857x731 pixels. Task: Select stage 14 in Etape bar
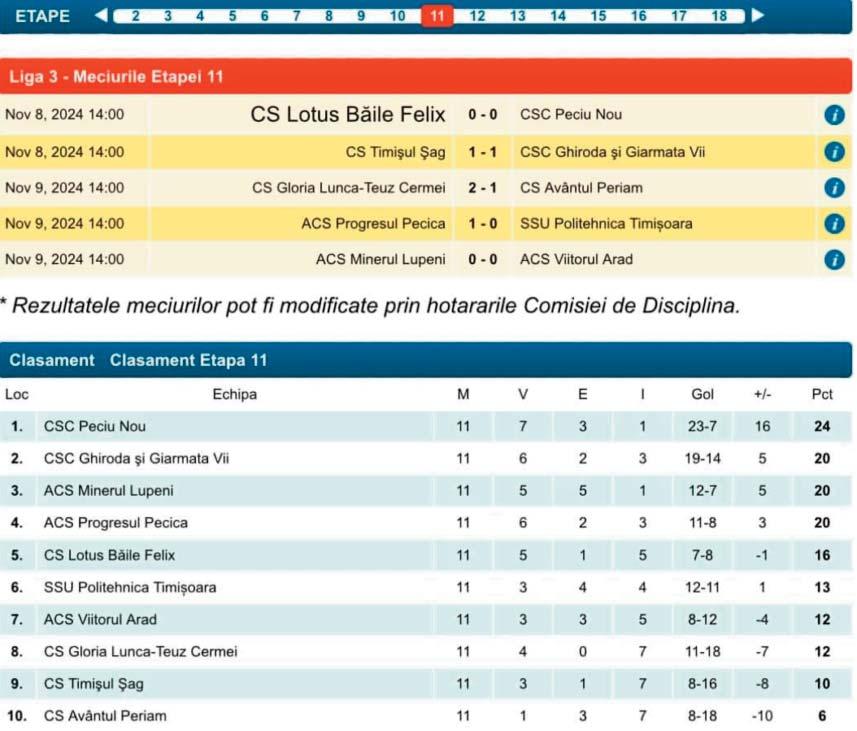pos(557,16)
